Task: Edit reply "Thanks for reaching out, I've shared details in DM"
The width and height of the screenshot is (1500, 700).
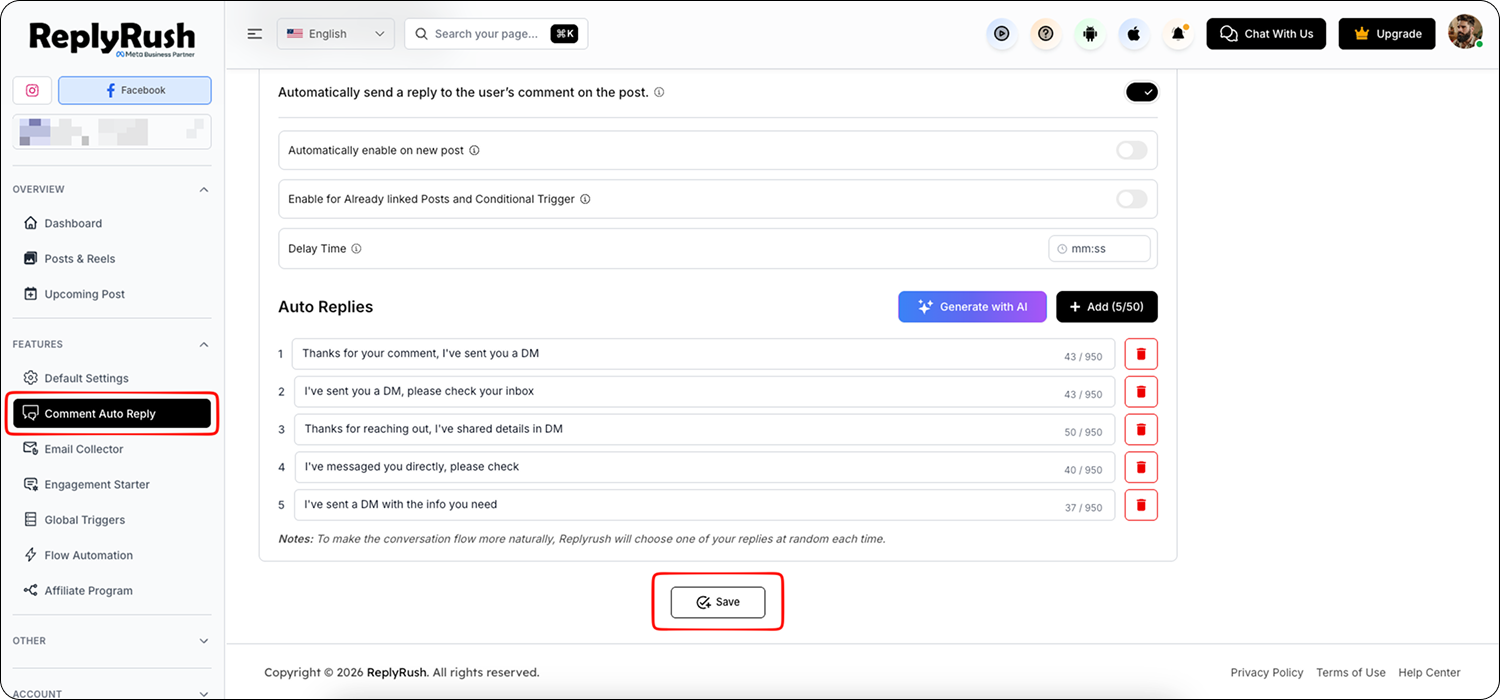Action: tap(704, 430)
